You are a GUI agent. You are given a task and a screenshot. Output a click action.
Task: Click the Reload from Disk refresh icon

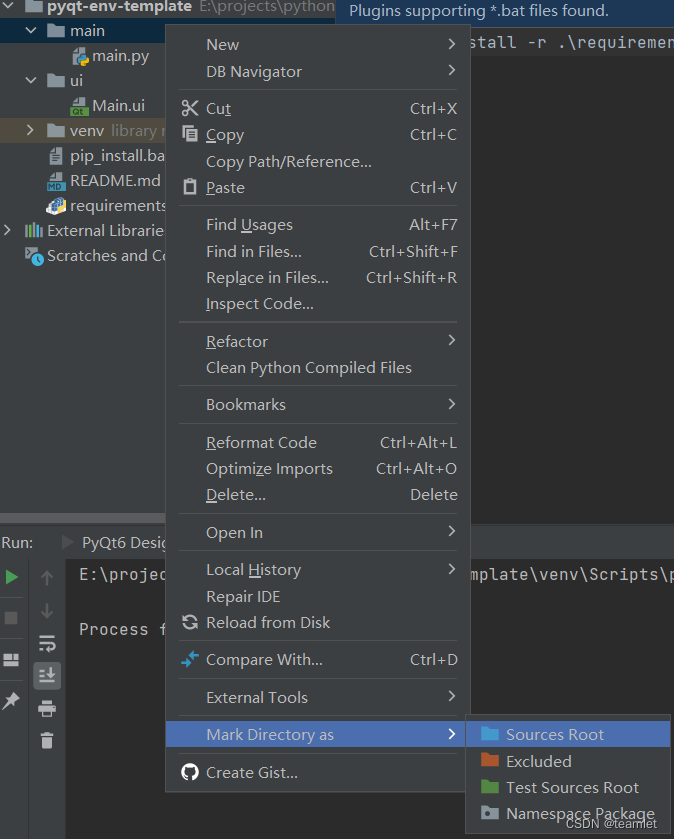pos(189,622)
